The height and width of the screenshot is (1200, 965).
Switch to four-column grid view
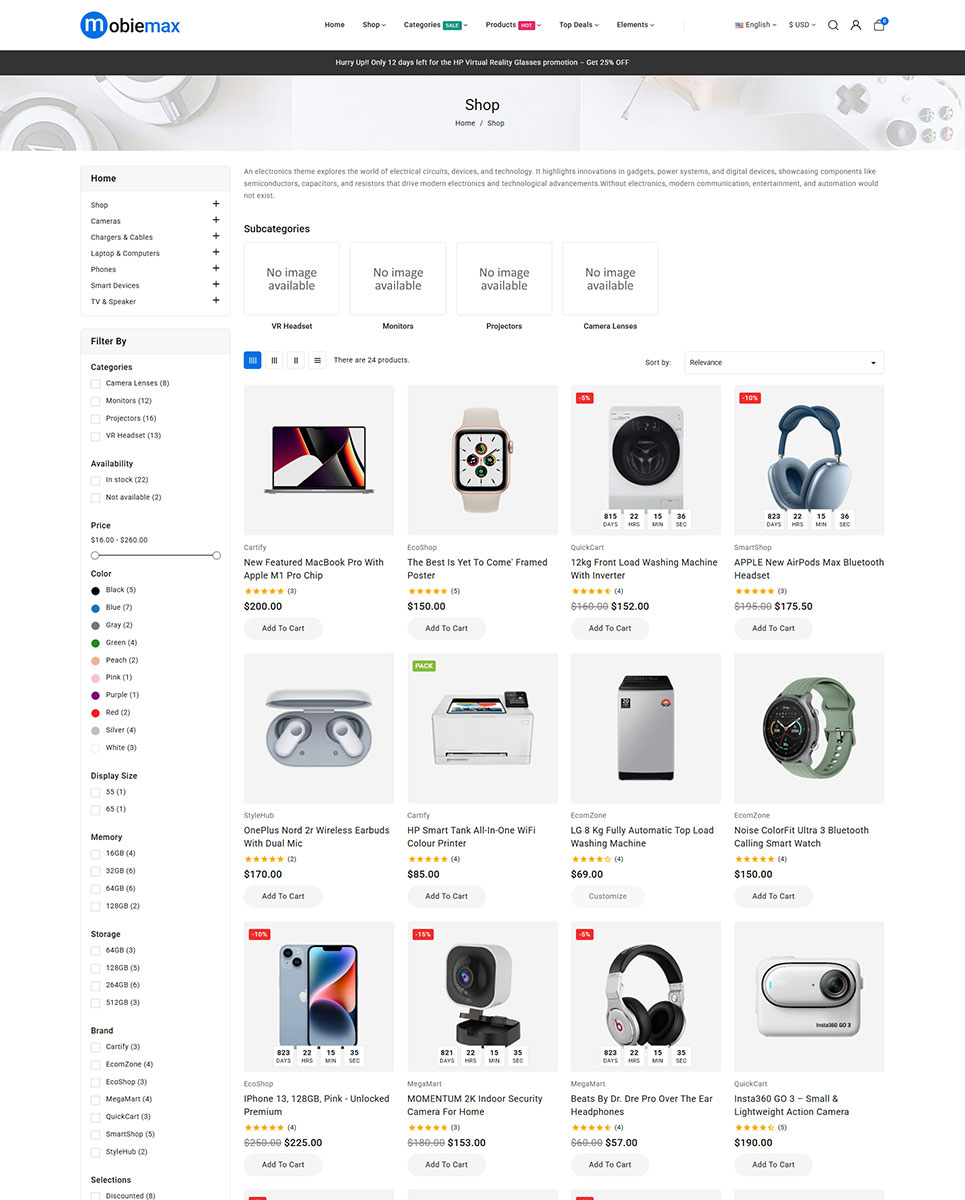pos(253,360)
